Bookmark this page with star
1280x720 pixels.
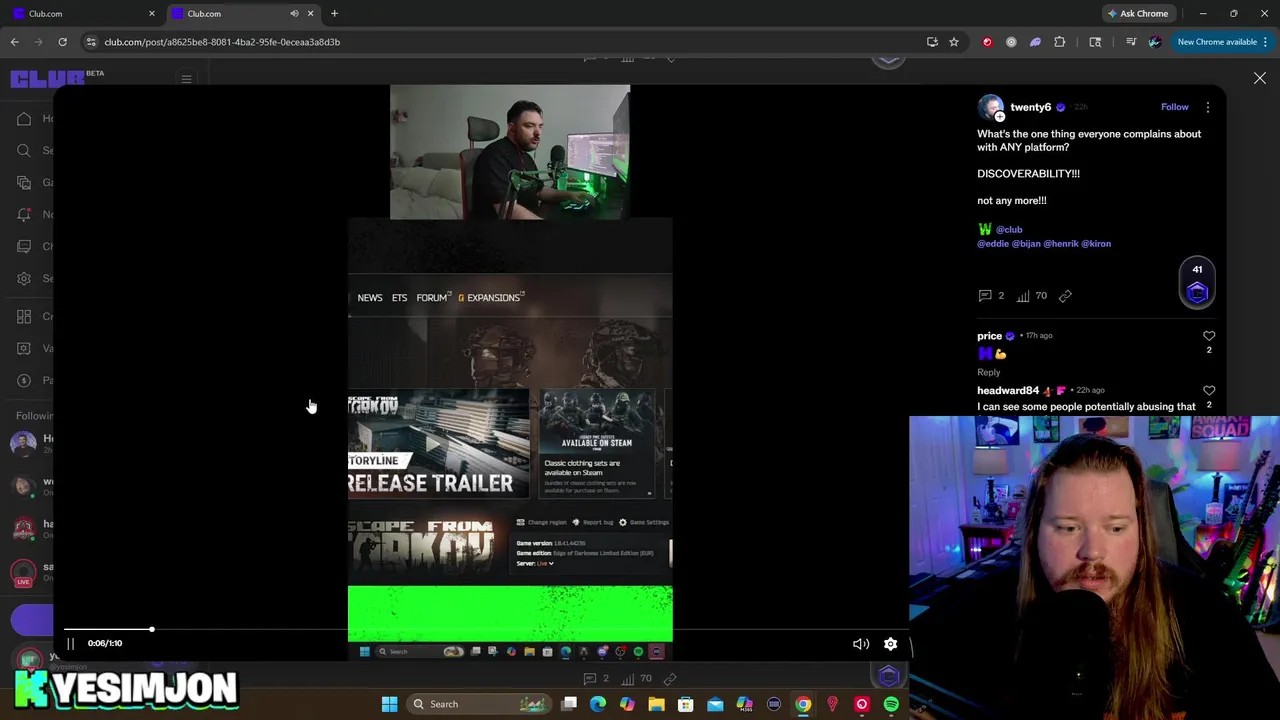click(x=954, y=42)
